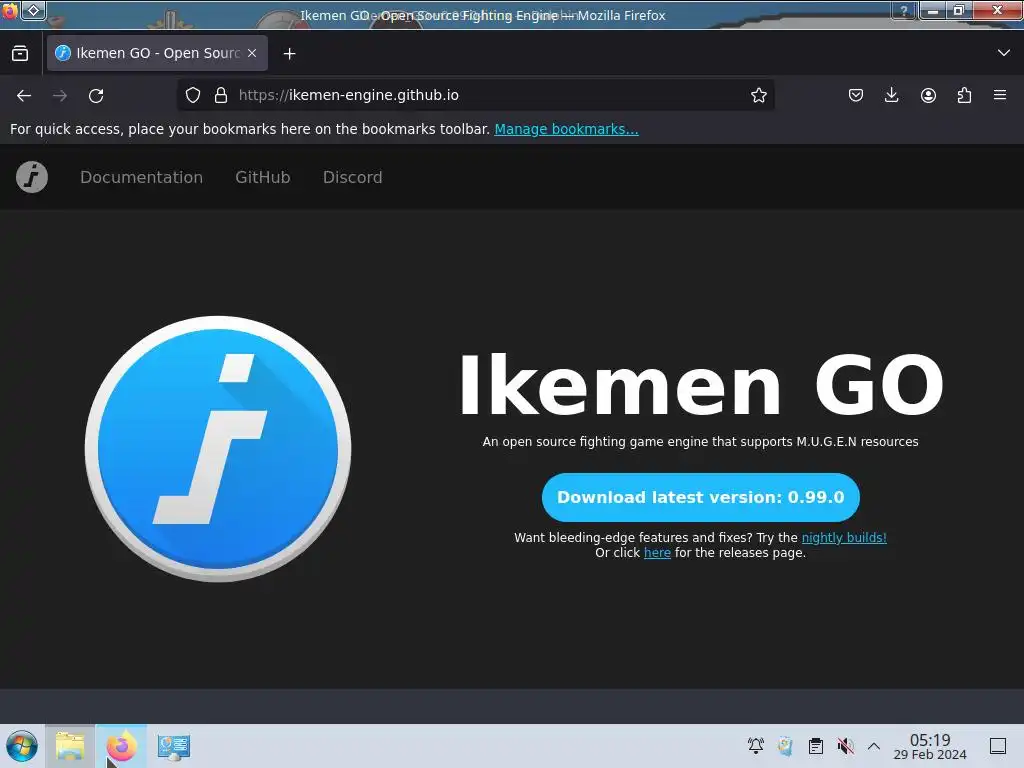Screen dimensions: 1024x768
Task: Open Documentation nav link
Action: point(142,177)
